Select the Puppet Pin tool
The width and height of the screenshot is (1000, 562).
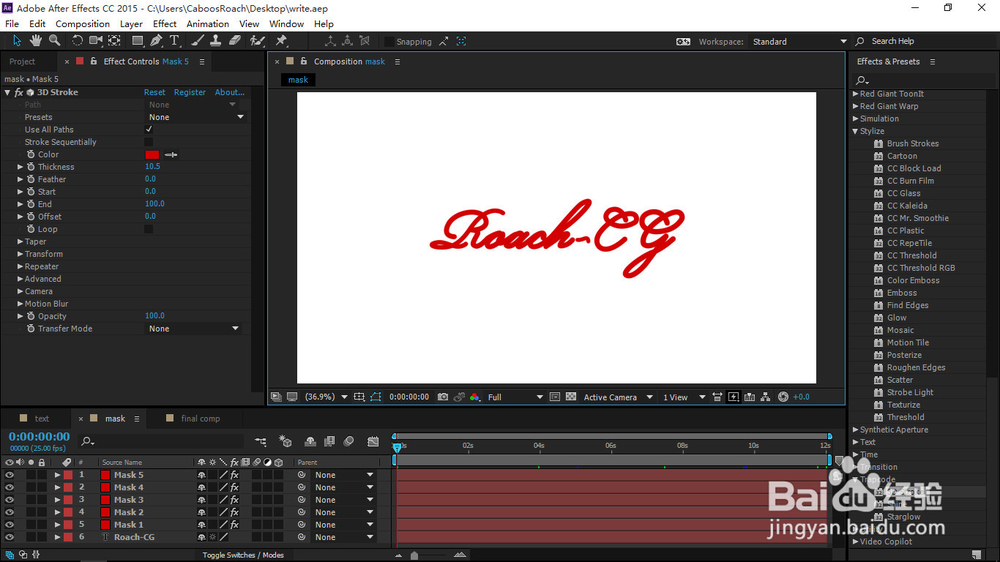pyautogui.click(x=281, y=41)
